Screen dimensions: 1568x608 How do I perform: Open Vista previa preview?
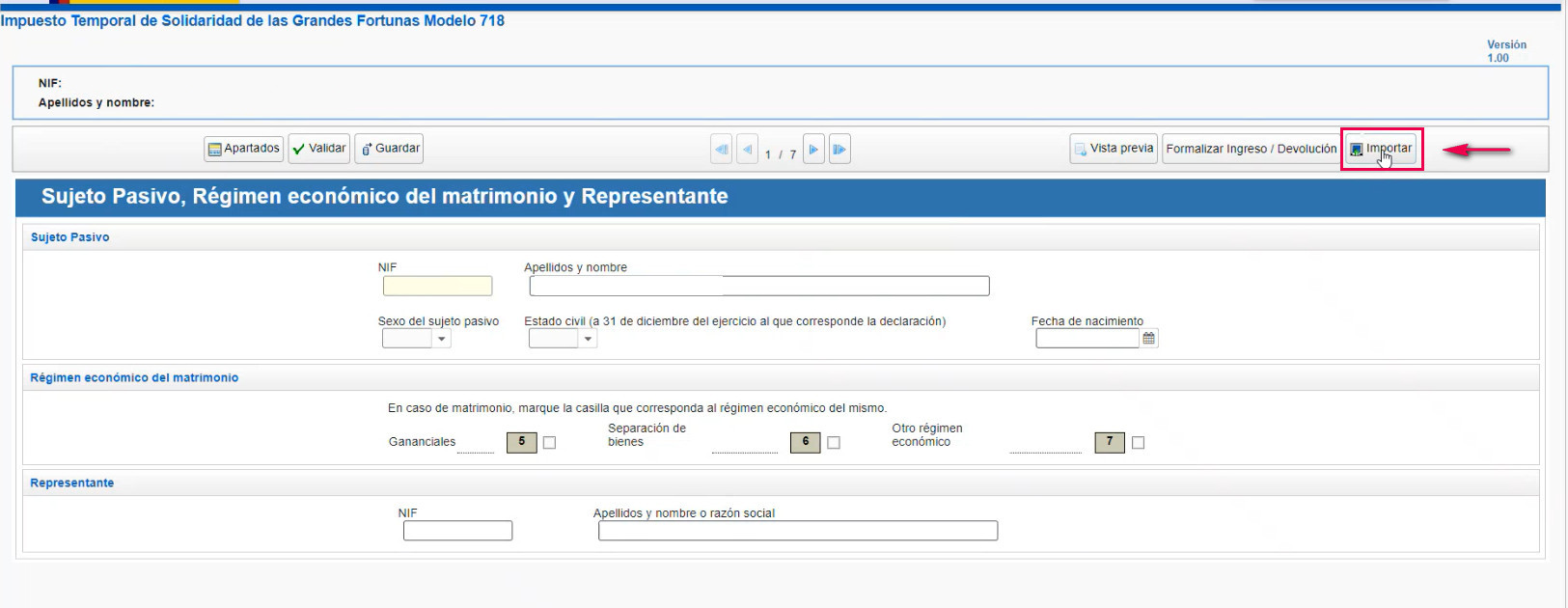point(1114,149)
